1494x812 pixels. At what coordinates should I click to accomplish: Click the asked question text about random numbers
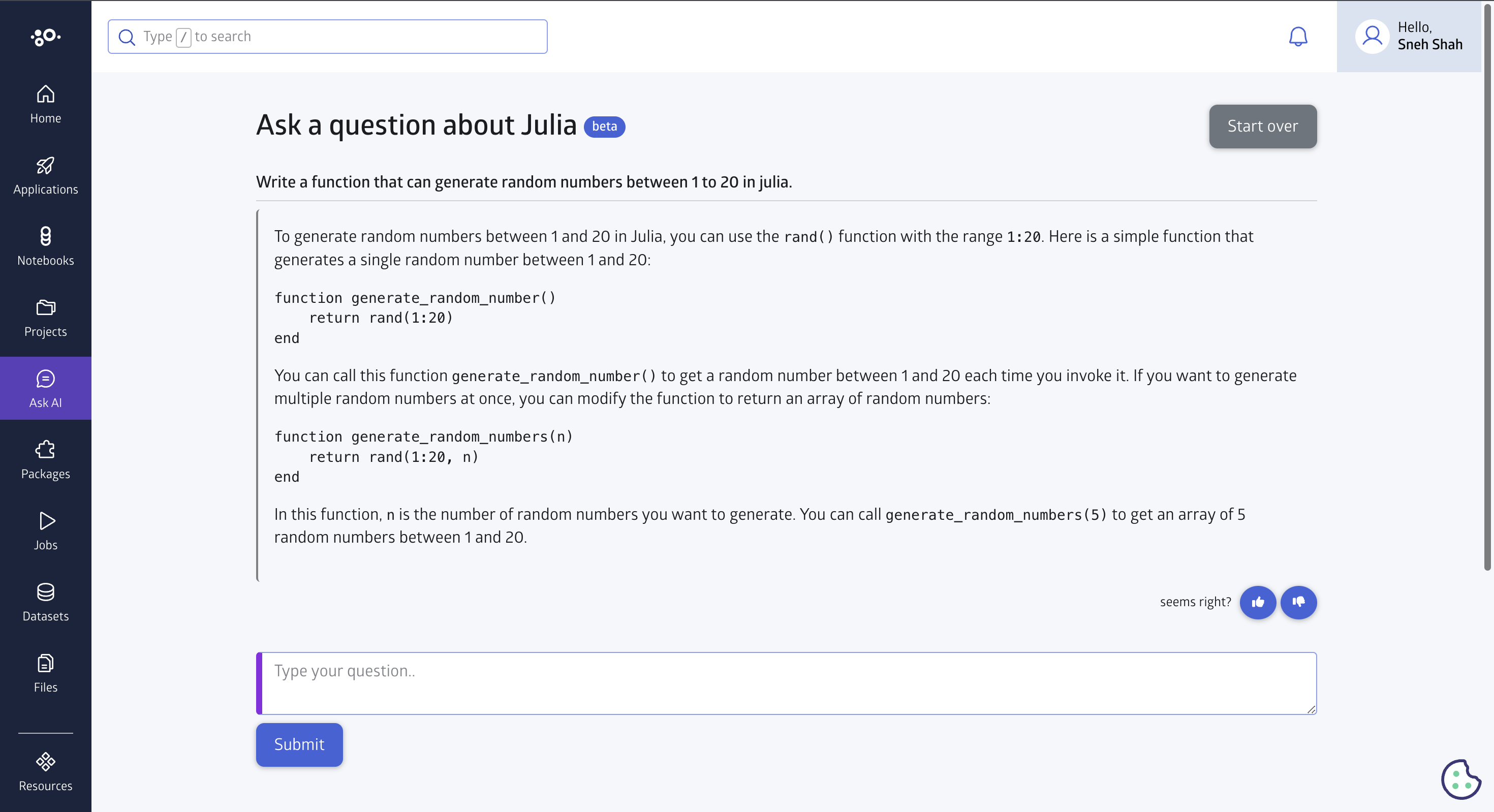[524, 182]
